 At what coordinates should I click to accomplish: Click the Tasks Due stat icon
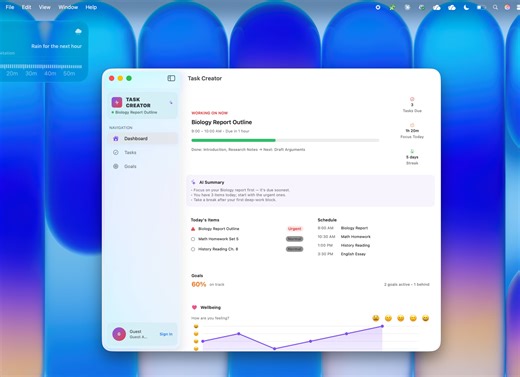pos(412,99)
